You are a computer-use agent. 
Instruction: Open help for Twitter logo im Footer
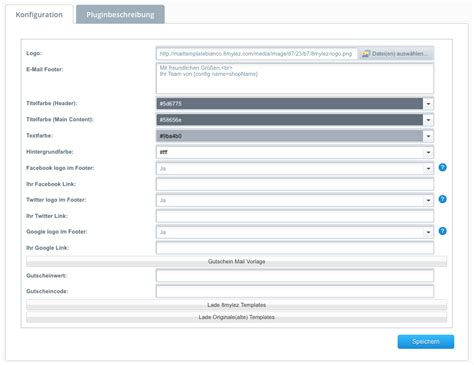click(442, 199)
